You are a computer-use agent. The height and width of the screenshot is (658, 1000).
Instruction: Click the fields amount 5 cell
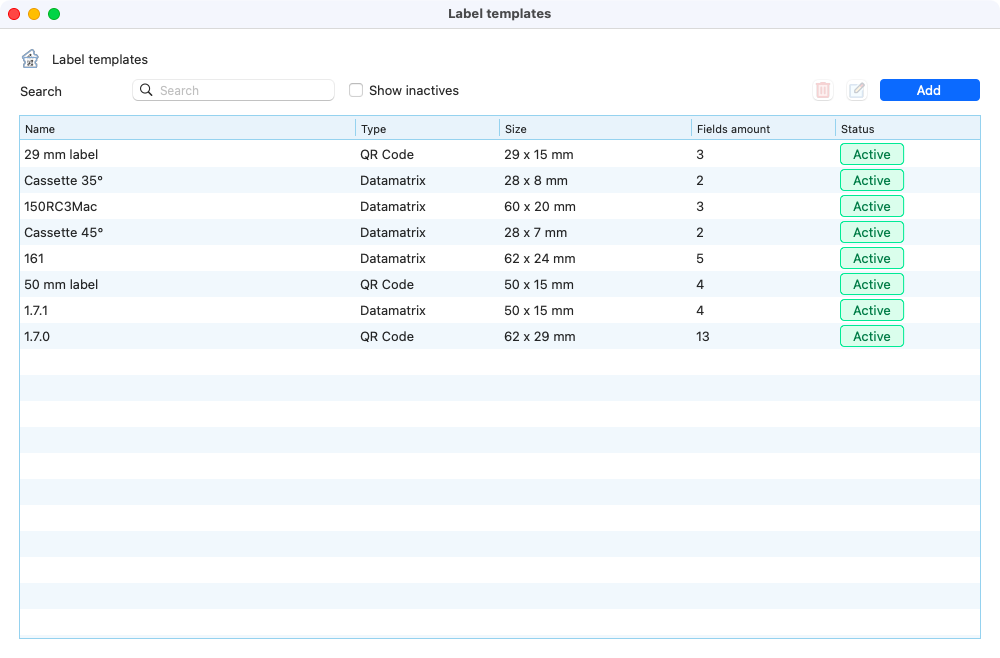(x=700, y=259)
